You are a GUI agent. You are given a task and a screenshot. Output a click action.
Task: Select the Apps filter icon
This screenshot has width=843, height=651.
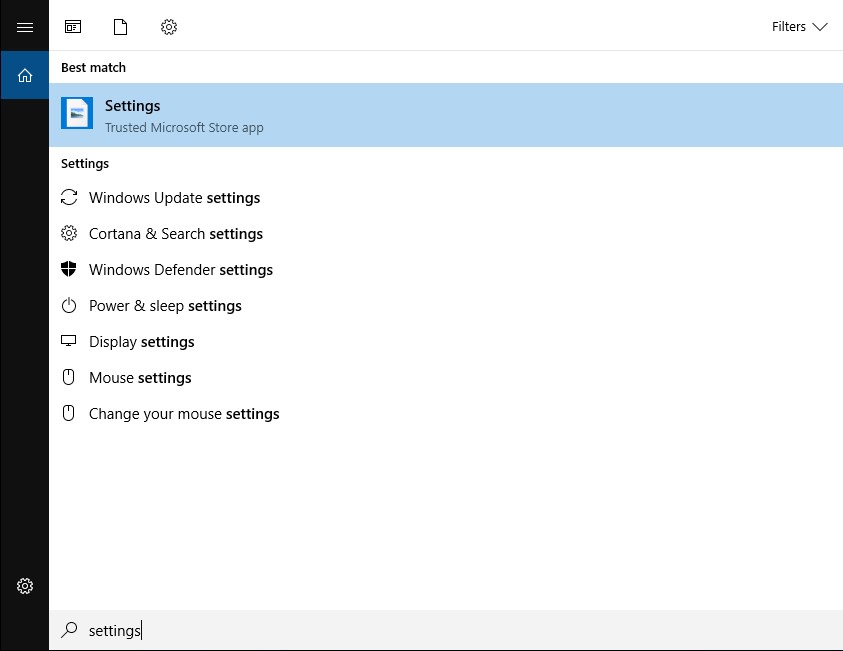pos(73,27)
